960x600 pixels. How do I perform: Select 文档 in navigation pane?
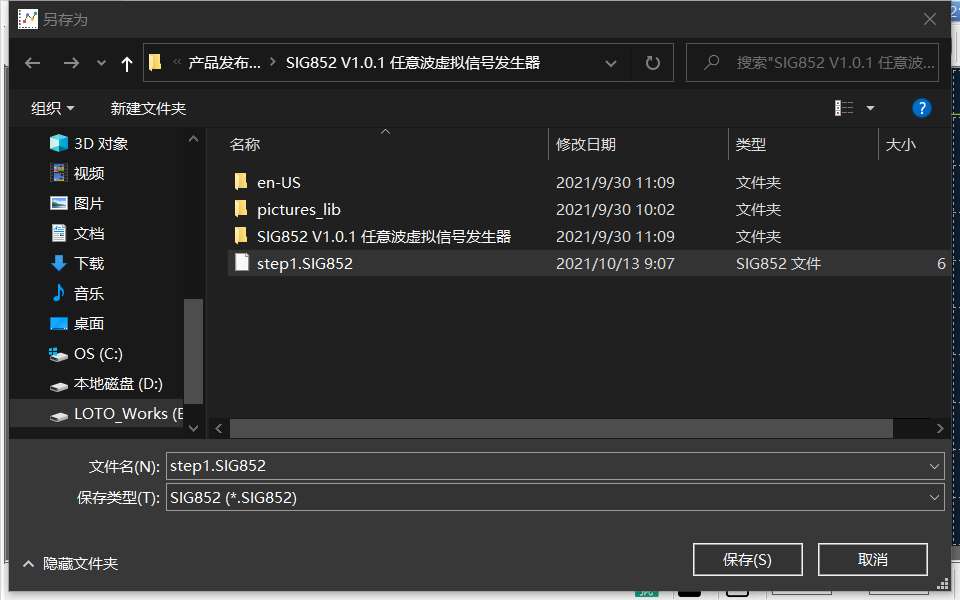click(77, 233)
